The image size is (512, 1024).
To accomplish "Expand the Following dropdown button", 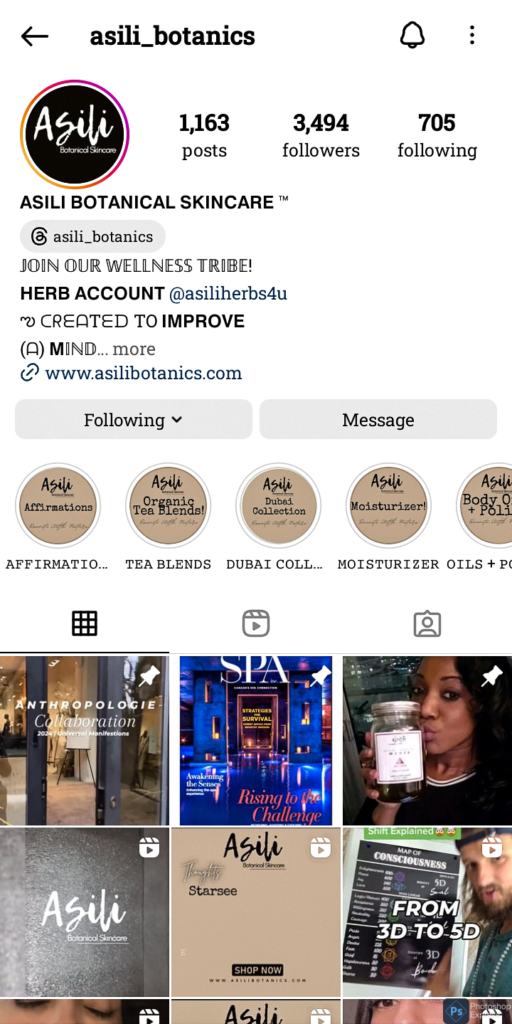I will point(133,419).
